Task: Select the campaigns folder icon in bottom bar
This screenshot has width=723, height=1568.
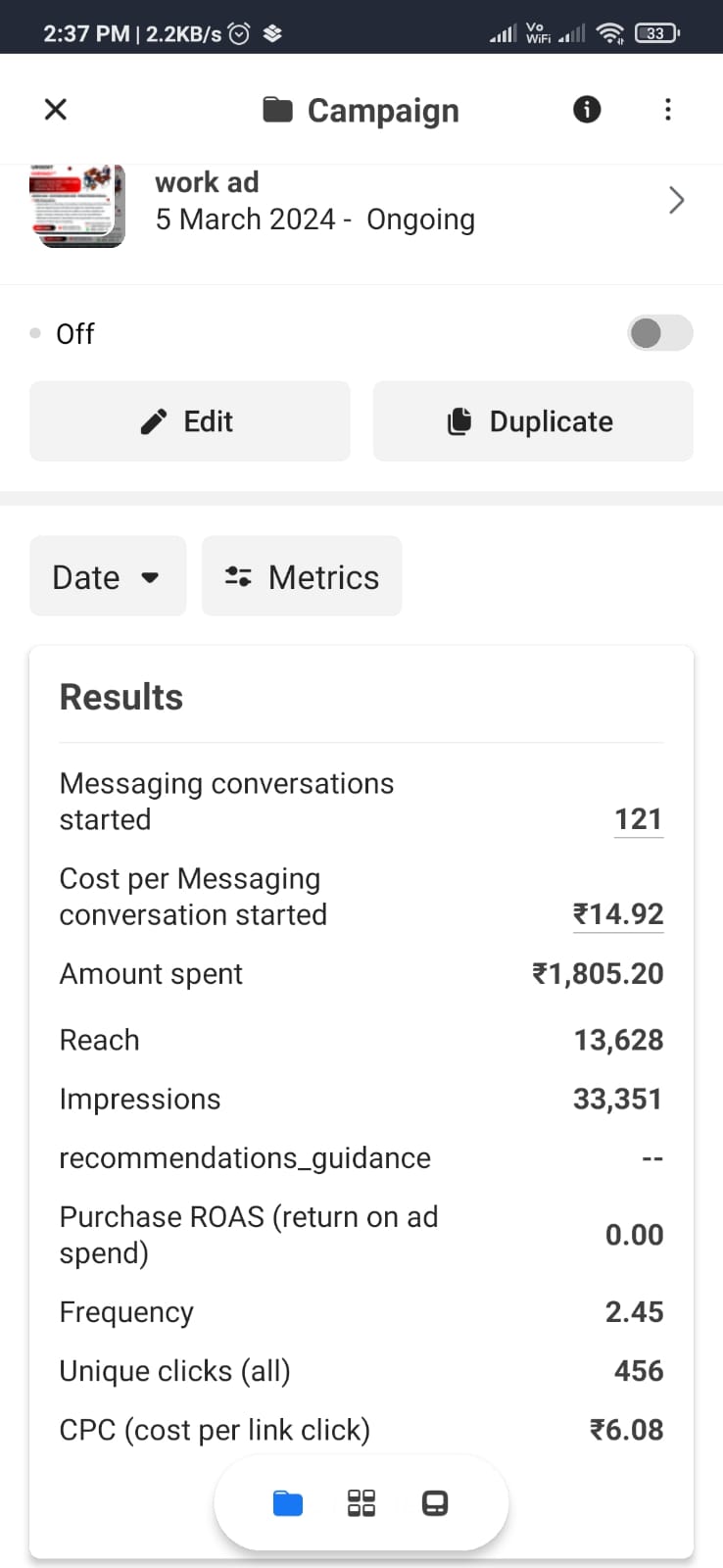Action: [x=288, y=1503]
